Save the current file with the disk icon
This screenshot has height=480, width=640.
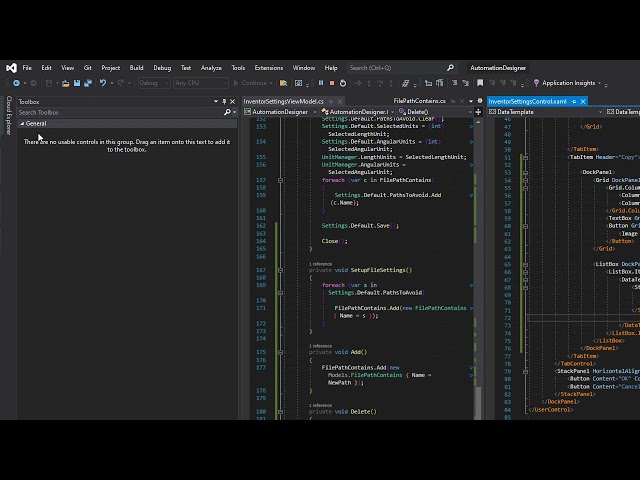77,83
